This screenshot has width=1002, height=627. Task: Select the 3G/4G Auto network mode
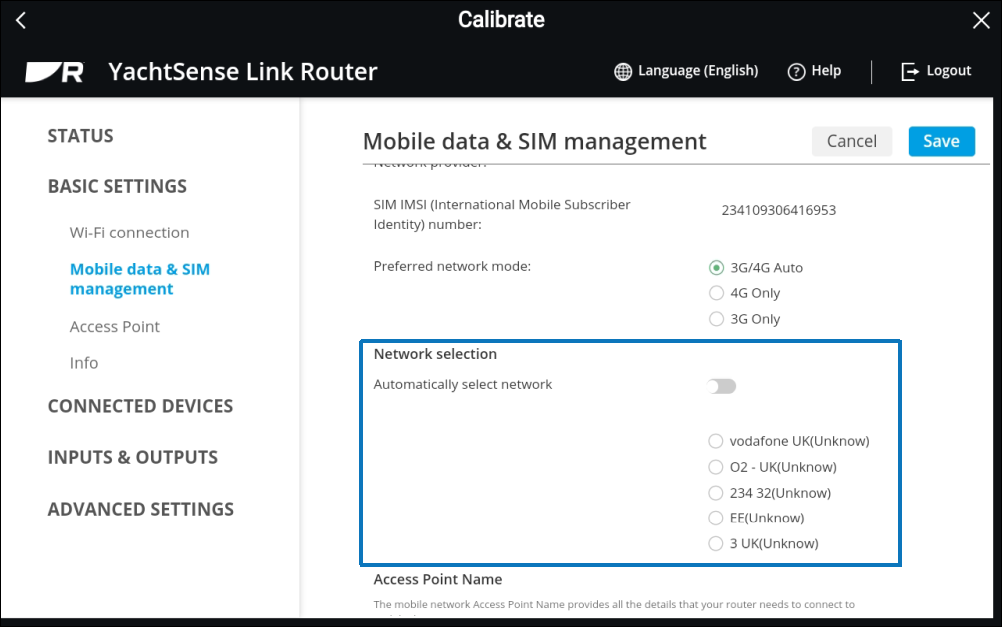click(716, 268)
